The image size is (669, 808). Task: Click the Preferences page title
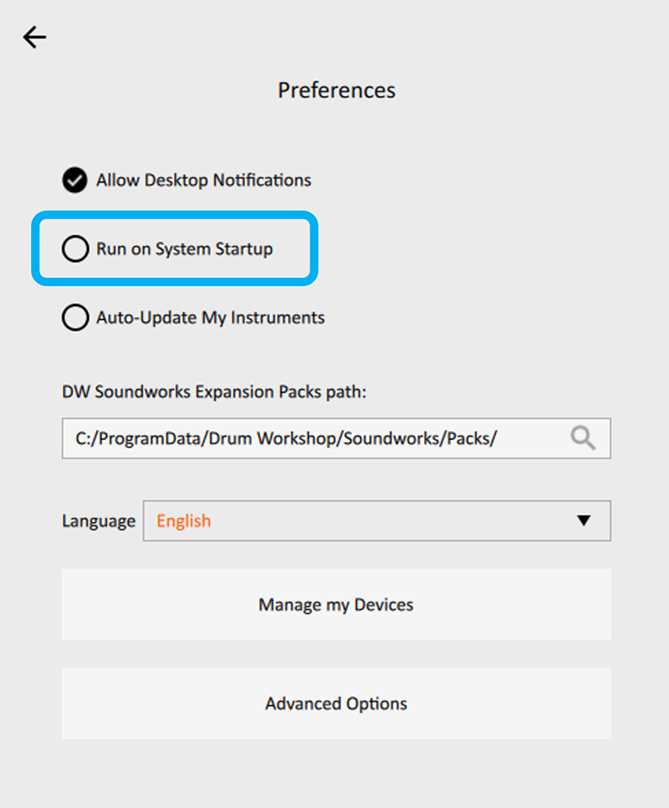click(x=337, y=90)
